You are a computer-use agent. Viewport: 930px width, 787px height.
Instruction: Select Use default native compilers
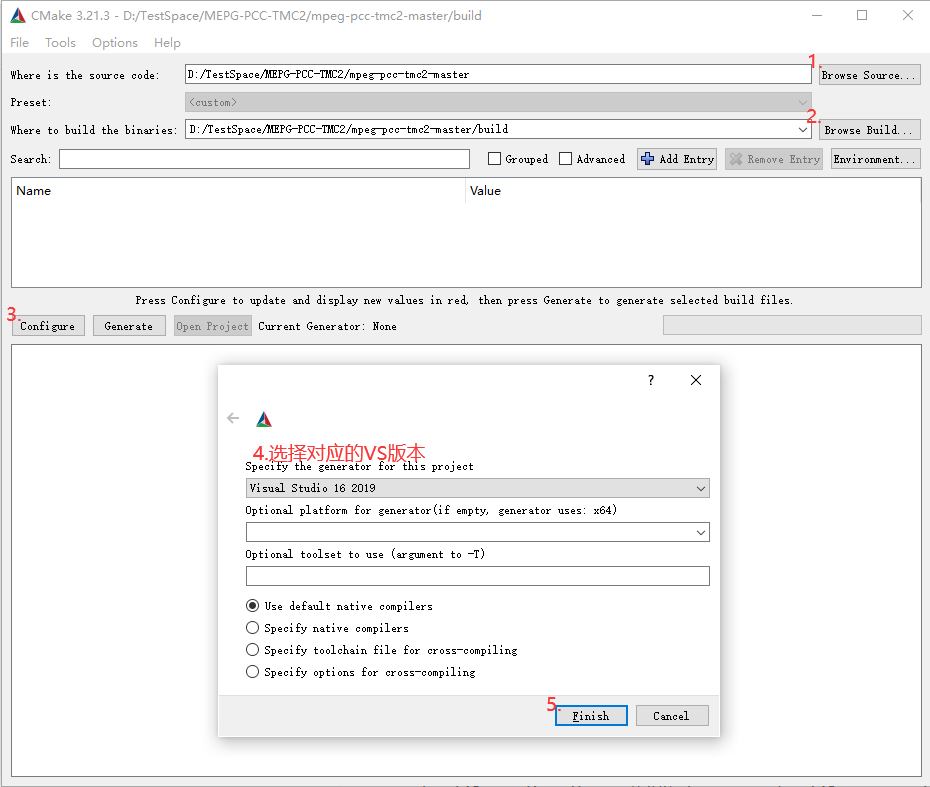point(253,606)
